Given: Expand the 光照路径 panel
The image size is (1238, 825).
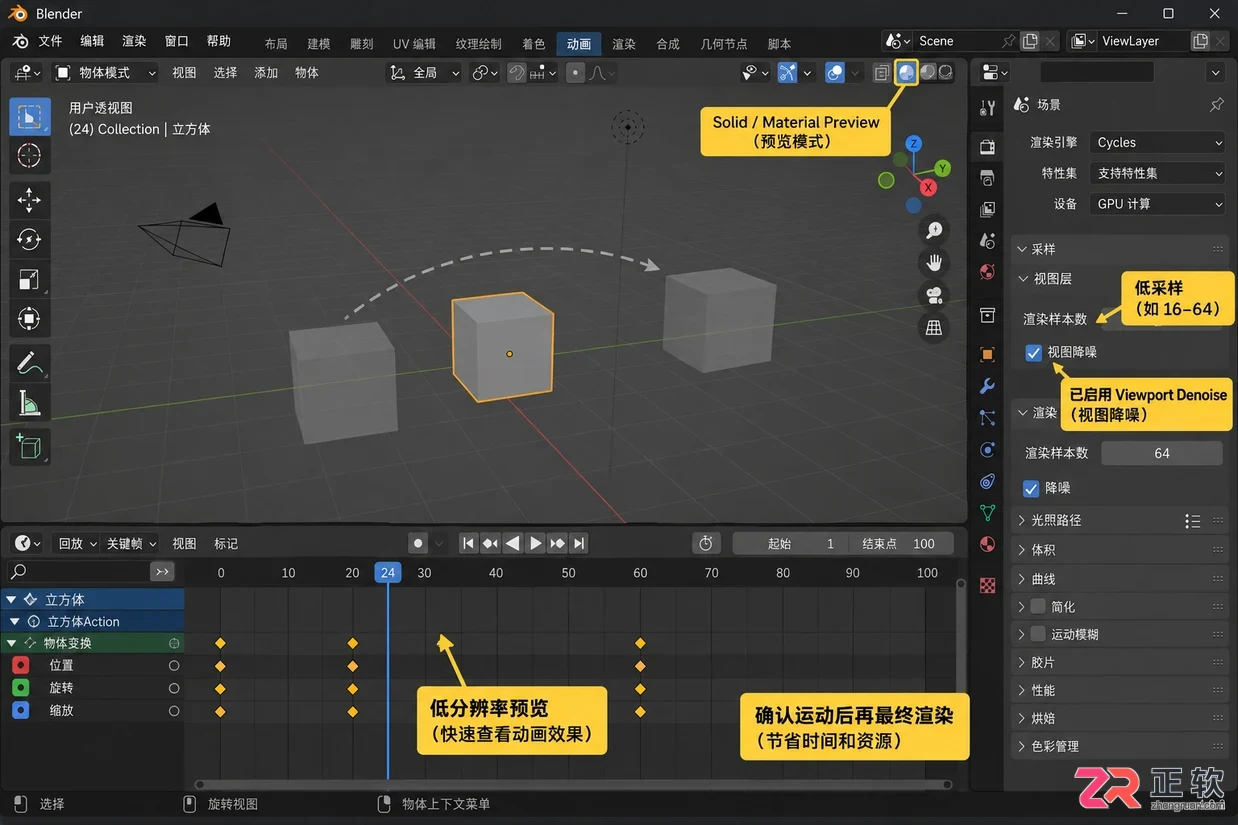Looking at the screenshot, I should pos(1120,520).
